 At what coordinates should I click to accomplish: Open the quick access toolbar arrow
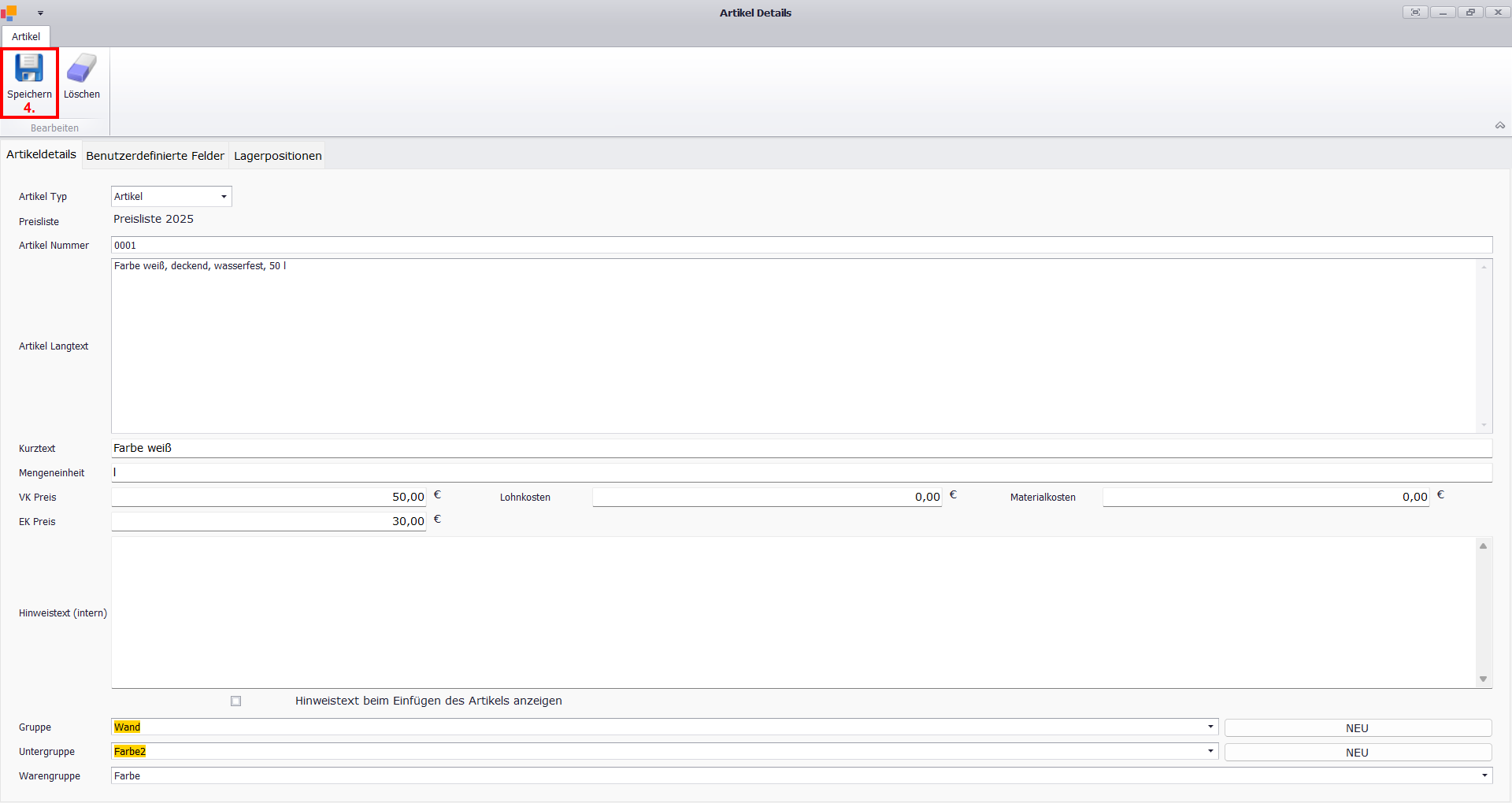[x=40, y=13]
